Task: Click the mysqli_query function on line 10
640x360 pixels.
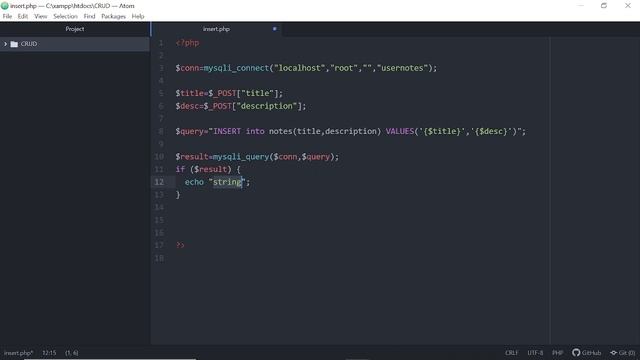Action: pyautogui.click(x=241, y=157)
